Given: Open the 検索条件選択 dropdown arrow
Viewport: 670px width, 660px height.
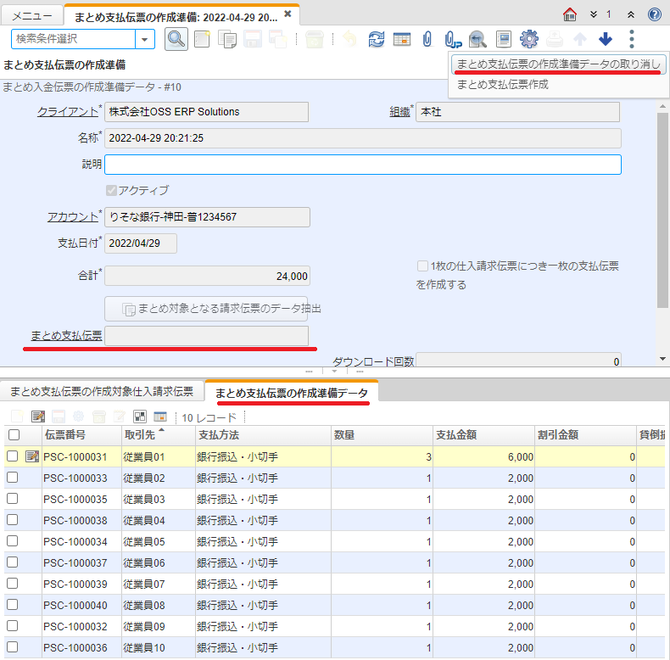Looking at the screenshot, I should point(145,39).
